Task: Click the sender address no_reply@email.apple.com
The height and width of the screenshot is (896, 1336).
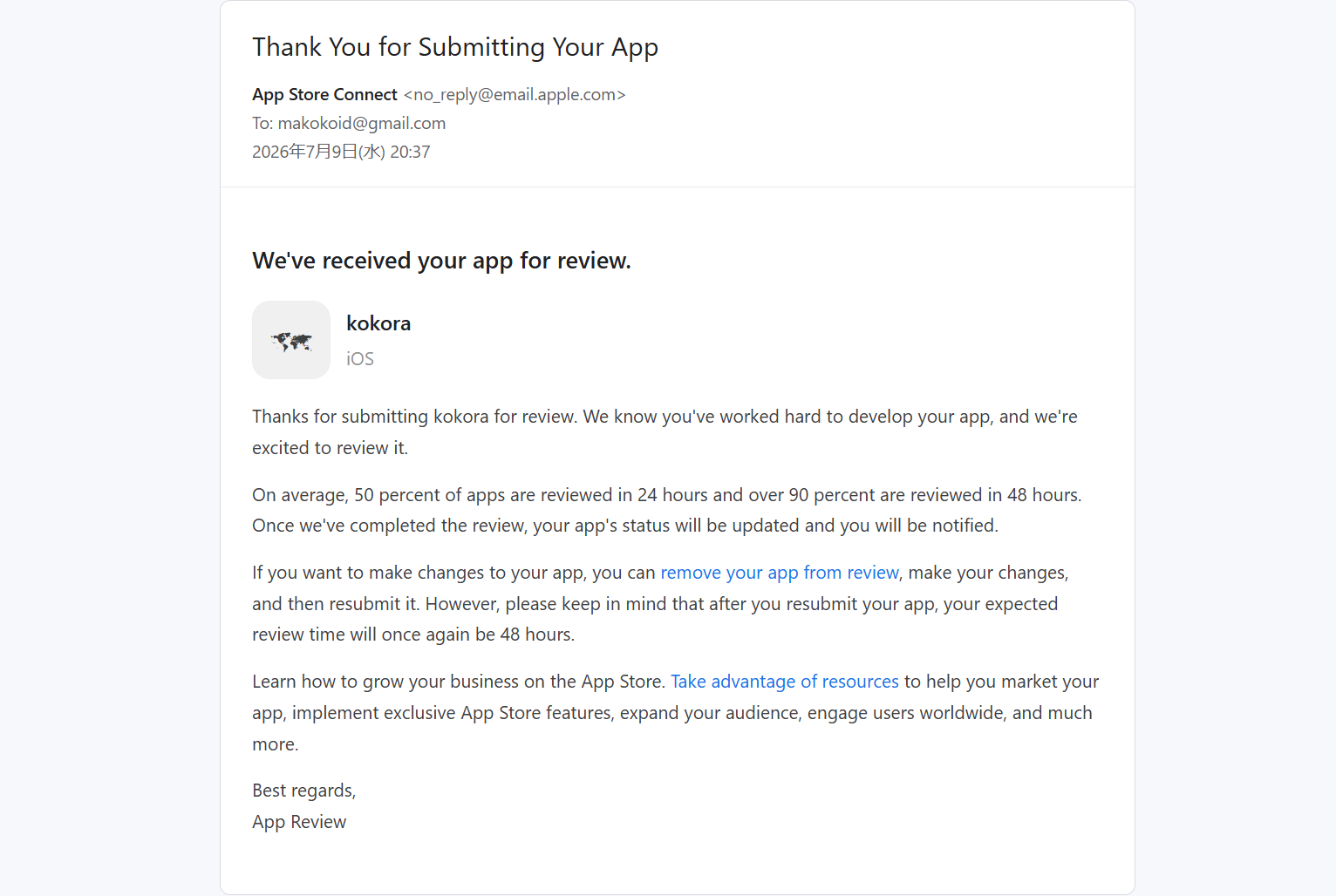Action: point(515,94)
